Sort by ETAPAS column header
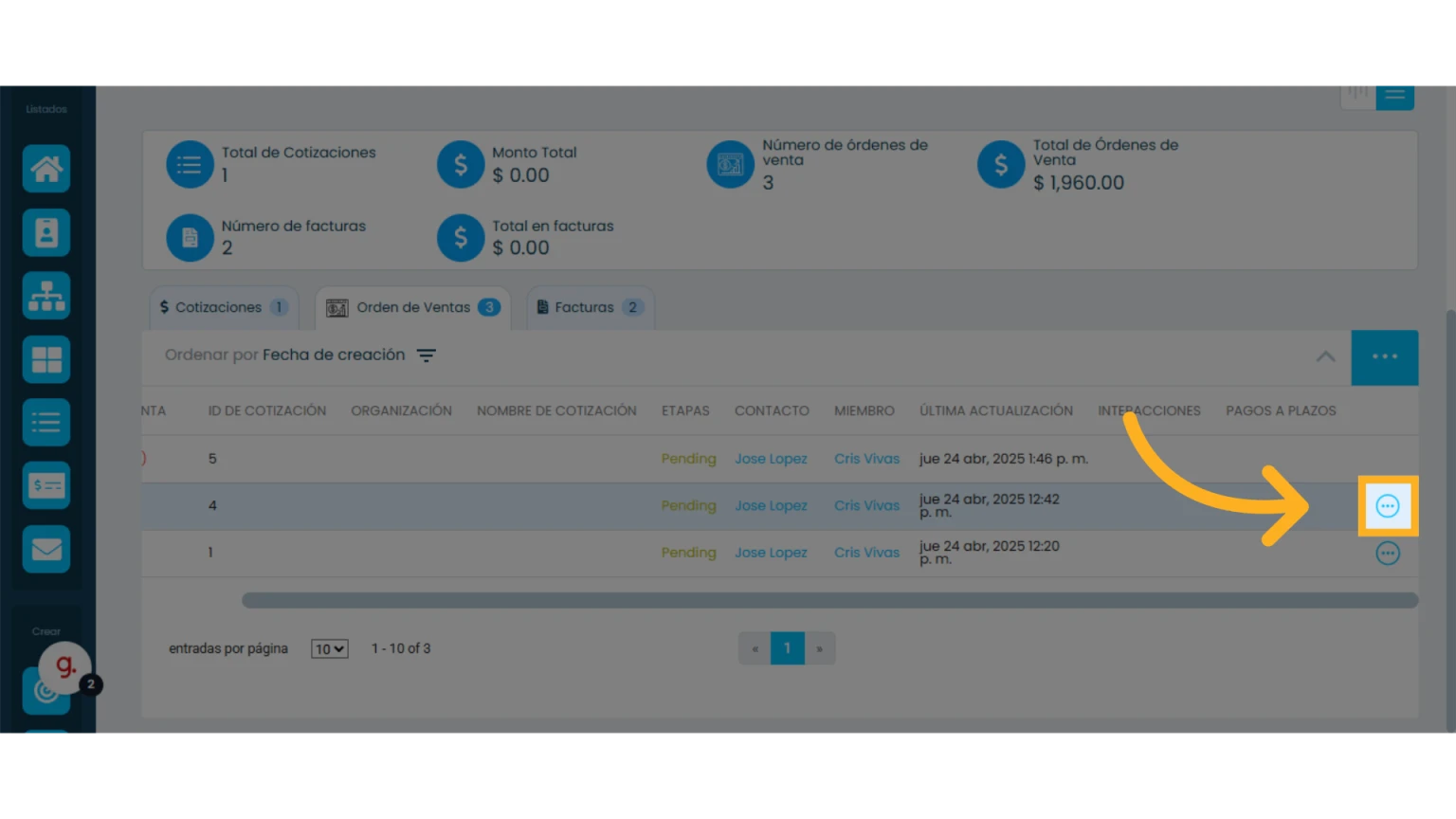Image resolution: width=1456 pixels, height=819 pixels. (x=685, y=410)
